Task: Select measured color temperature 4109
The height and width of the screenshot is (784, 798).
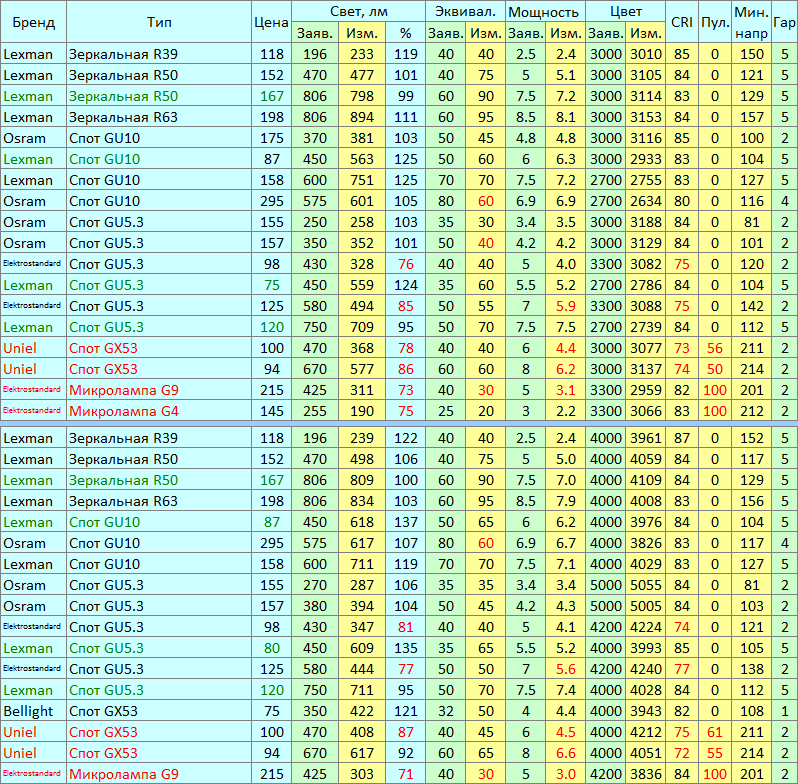Action: click(645, 480)
